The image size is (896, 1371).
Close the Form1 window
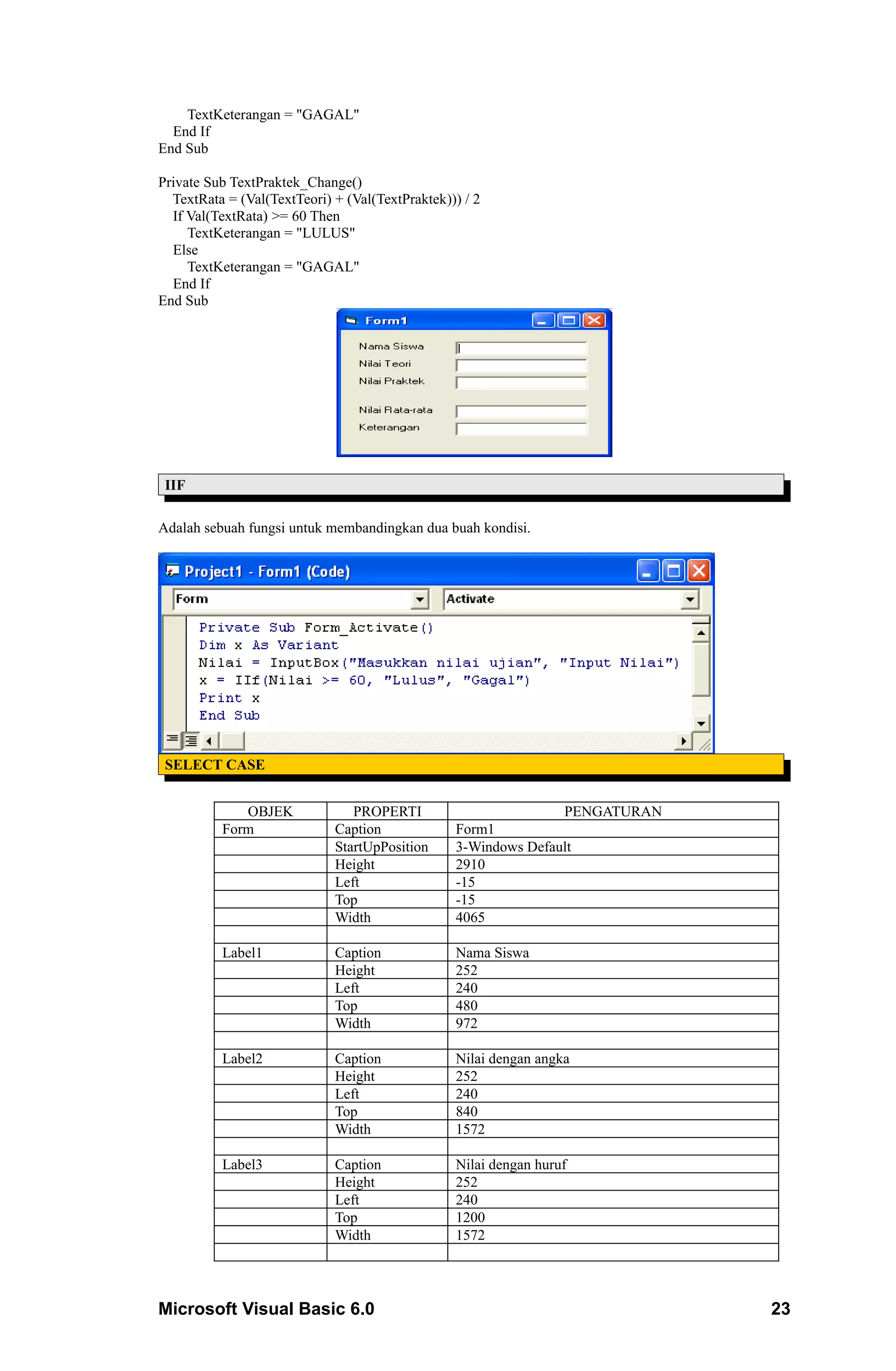tap(594, 320)
